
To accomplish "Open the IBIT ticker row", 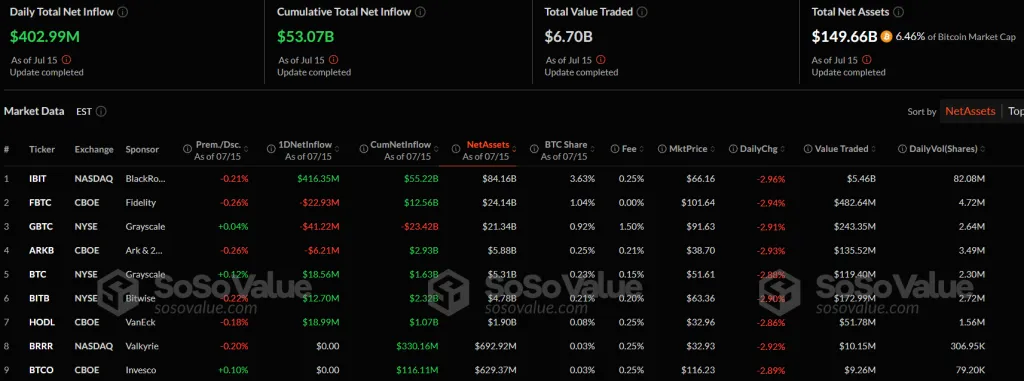I will (x=512, y=179).
